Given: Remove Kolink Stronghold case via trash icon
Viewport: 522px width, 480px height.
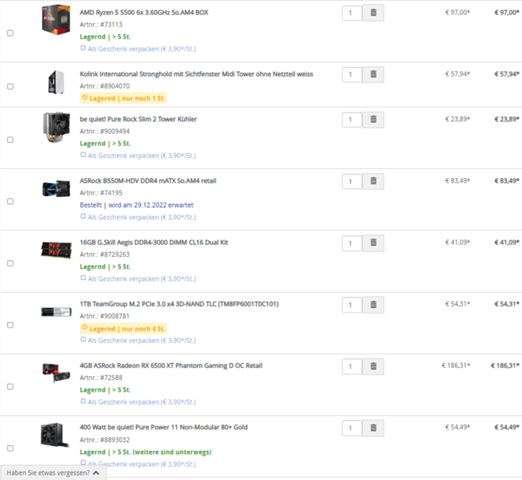Looking at the screenshot, I should point(373,74).
